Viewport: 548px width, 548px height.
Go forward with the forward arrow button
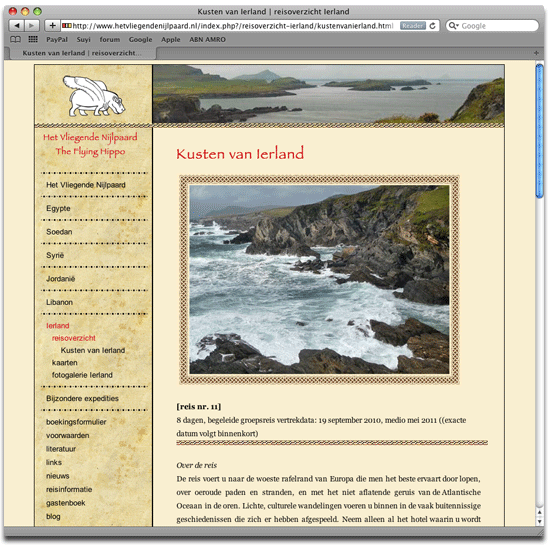[x=31, y=26]
